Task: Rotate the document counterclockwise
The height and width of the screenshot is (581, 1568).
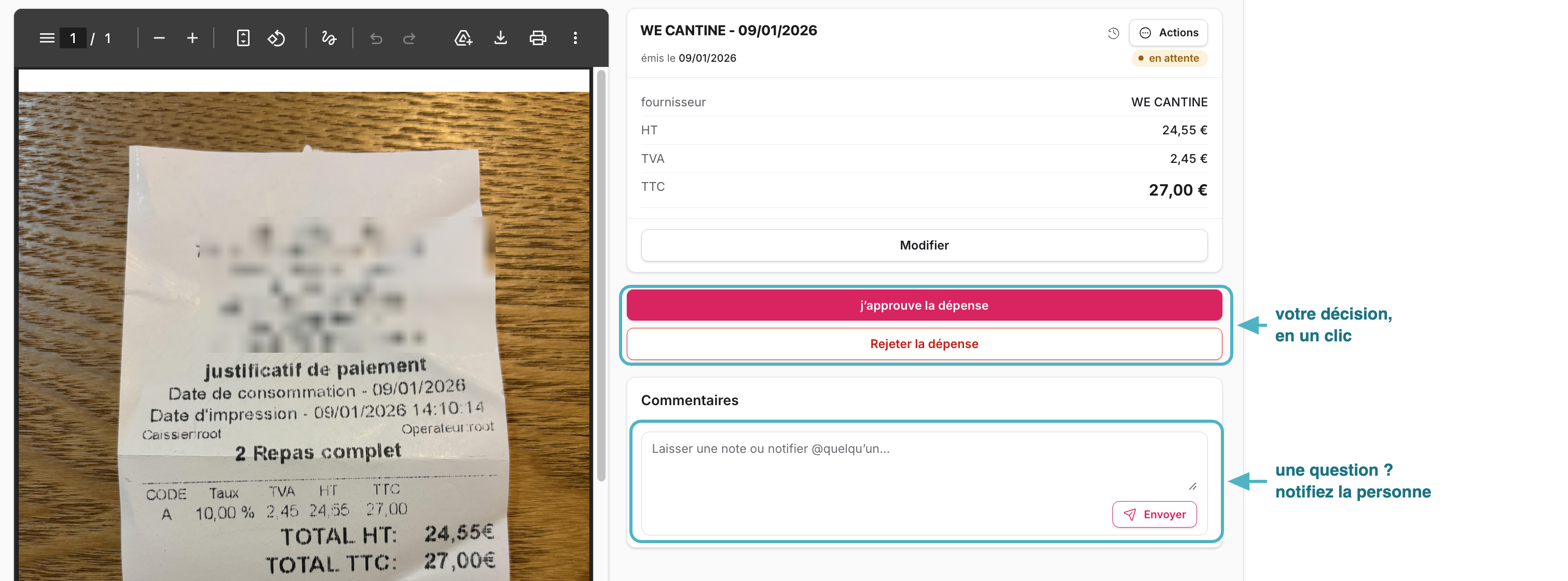Action: coord(277,38)
